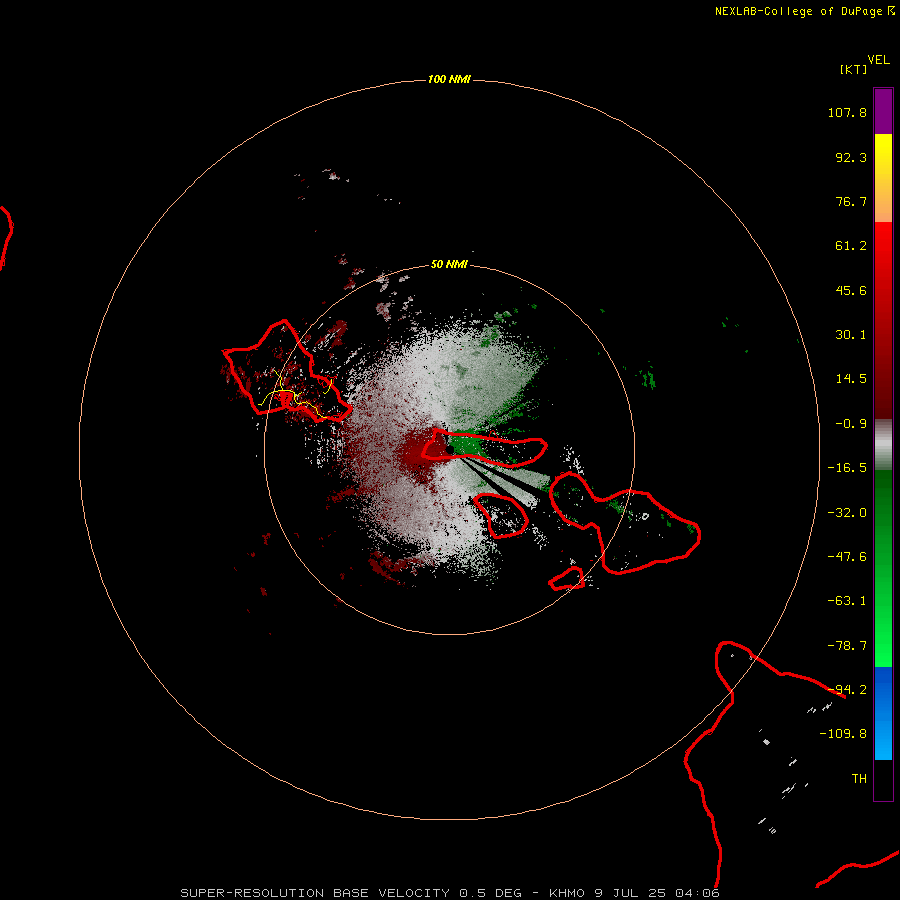Click the VEL legend title
Viewport: 900px width, 900px height.
[878, 60]
